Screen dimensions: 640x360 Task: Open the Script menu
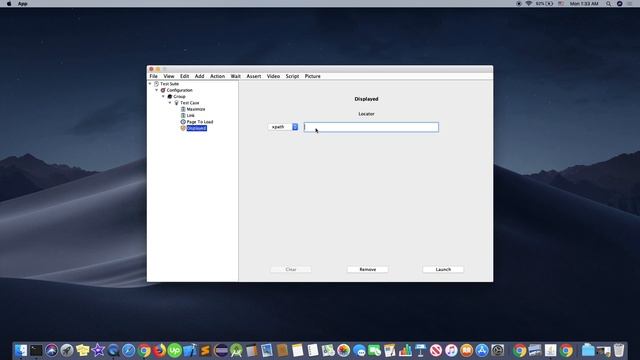(292, 76)
